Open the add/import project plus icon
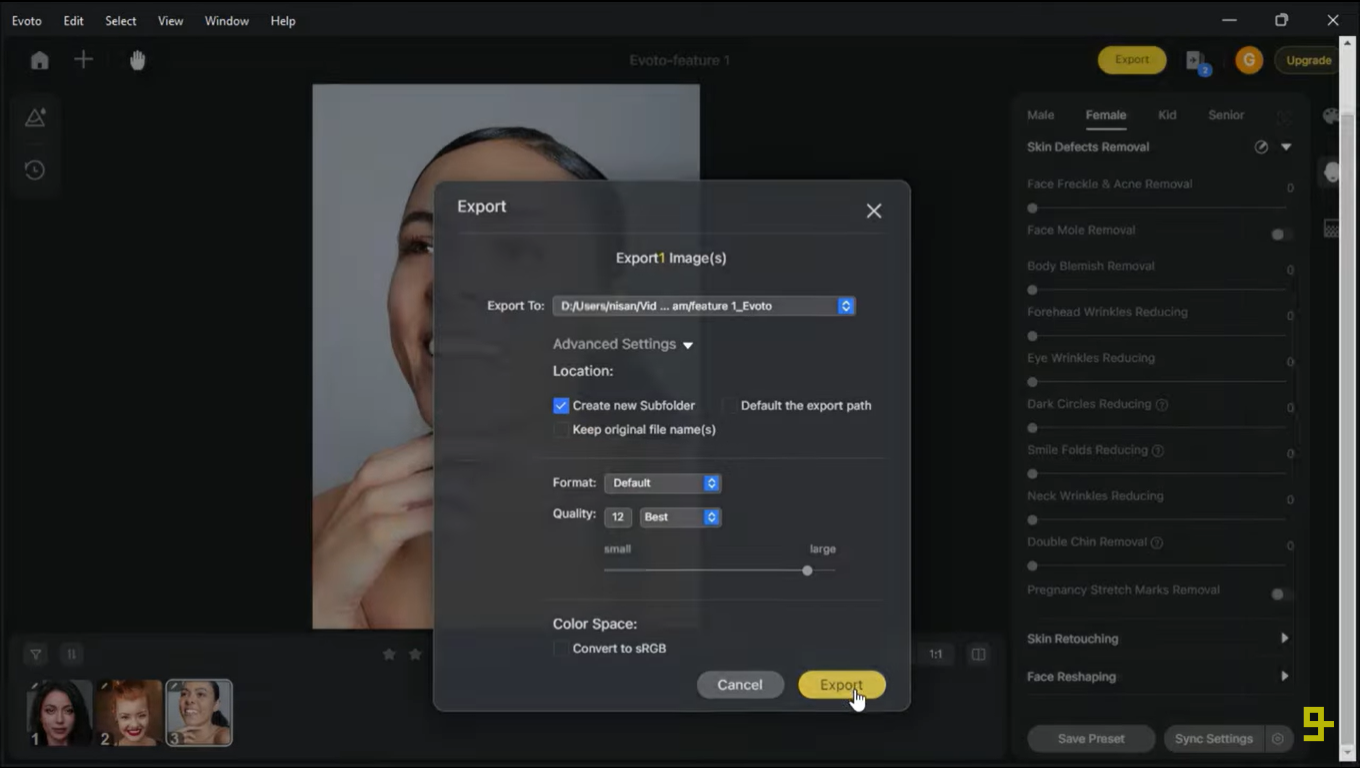 pos(84,59)
